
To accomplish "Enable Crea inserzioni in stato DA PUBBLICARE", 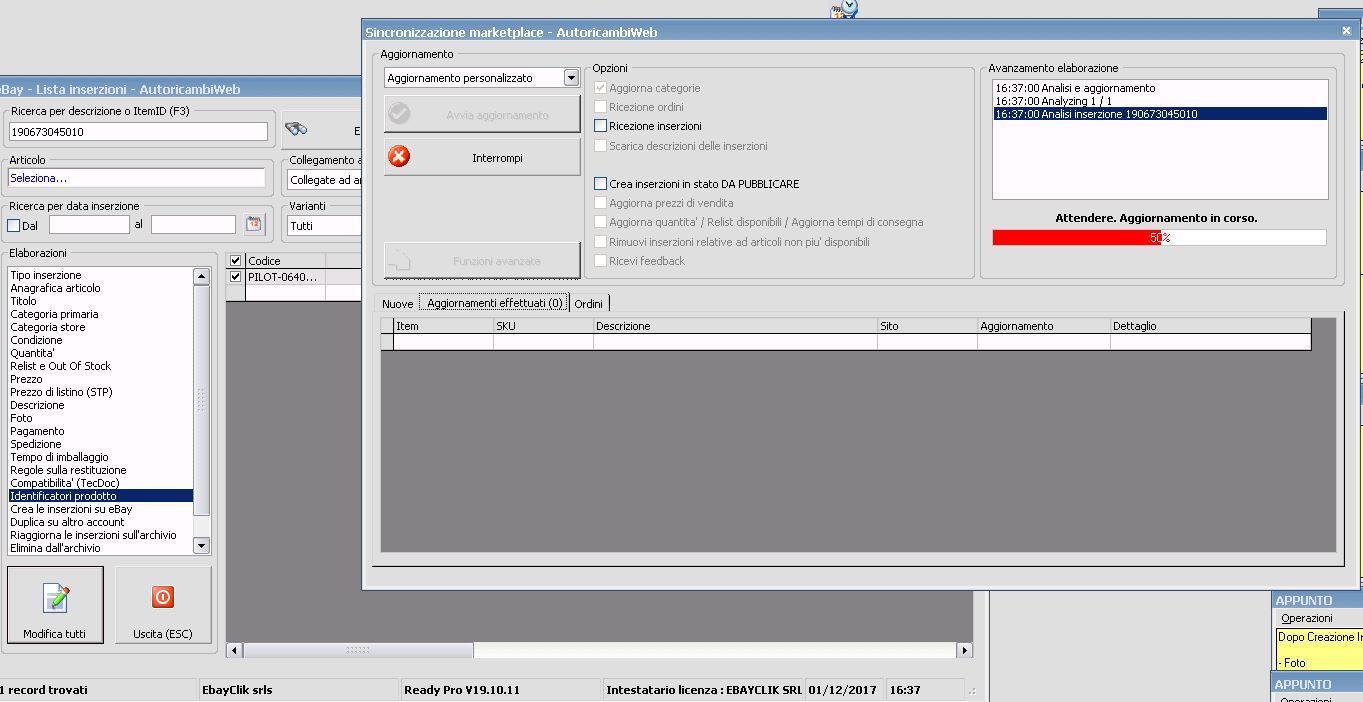I will 600,184.
